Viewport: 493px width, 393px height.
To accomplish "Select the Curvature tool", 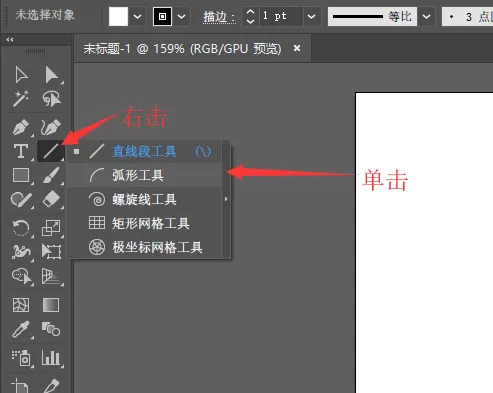I will [x=51, y=127].
